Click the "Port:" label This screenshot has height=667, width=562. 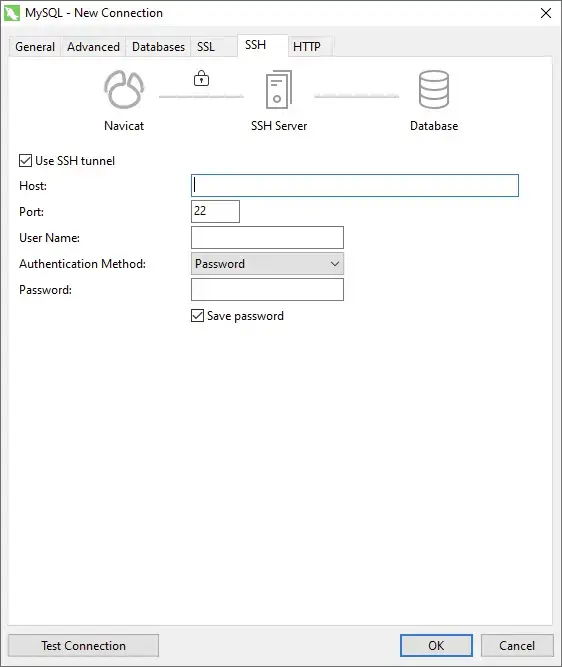[x=31, y=212]
